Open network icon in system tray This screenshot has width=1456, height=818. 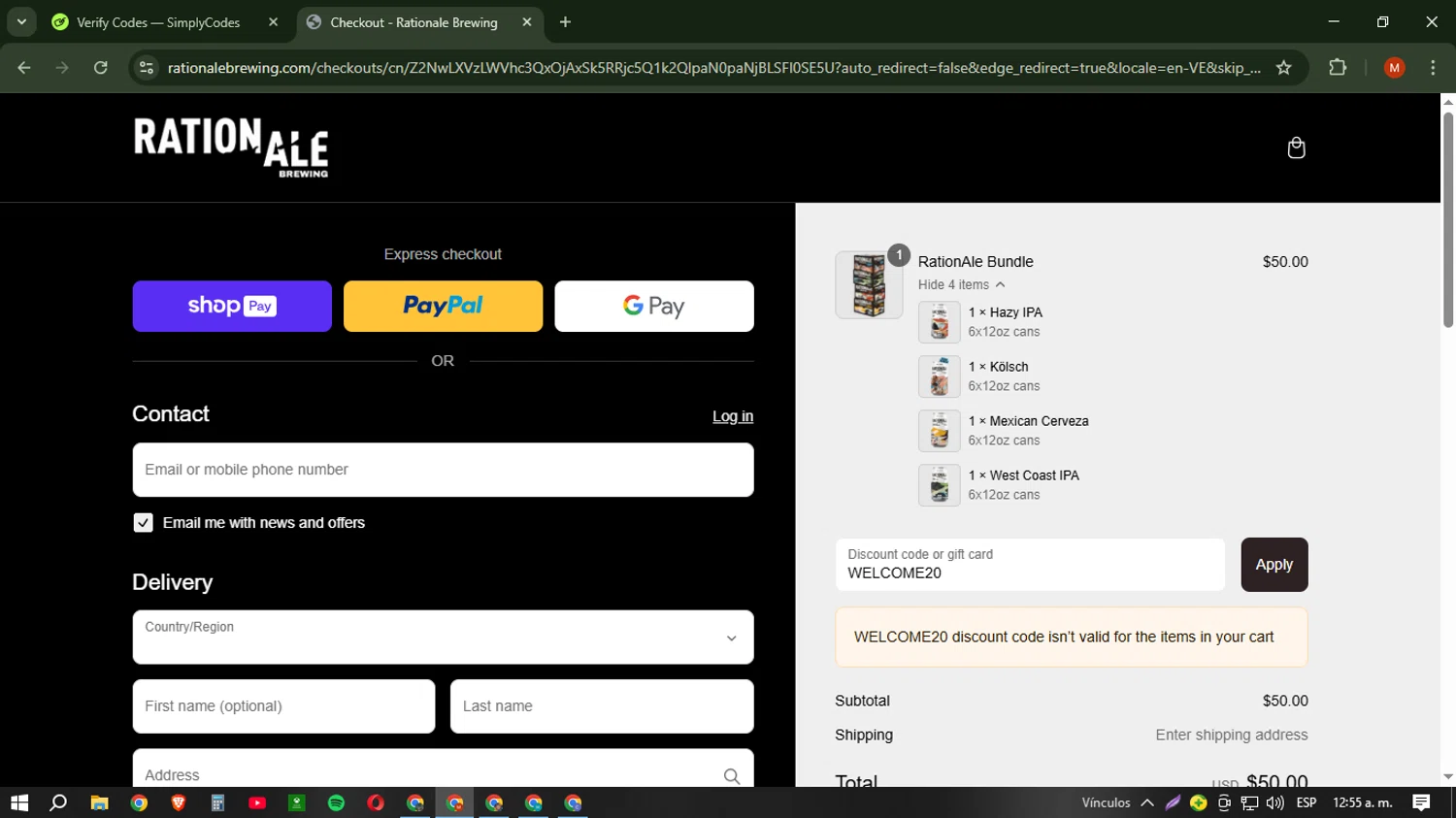(1249, 802)
